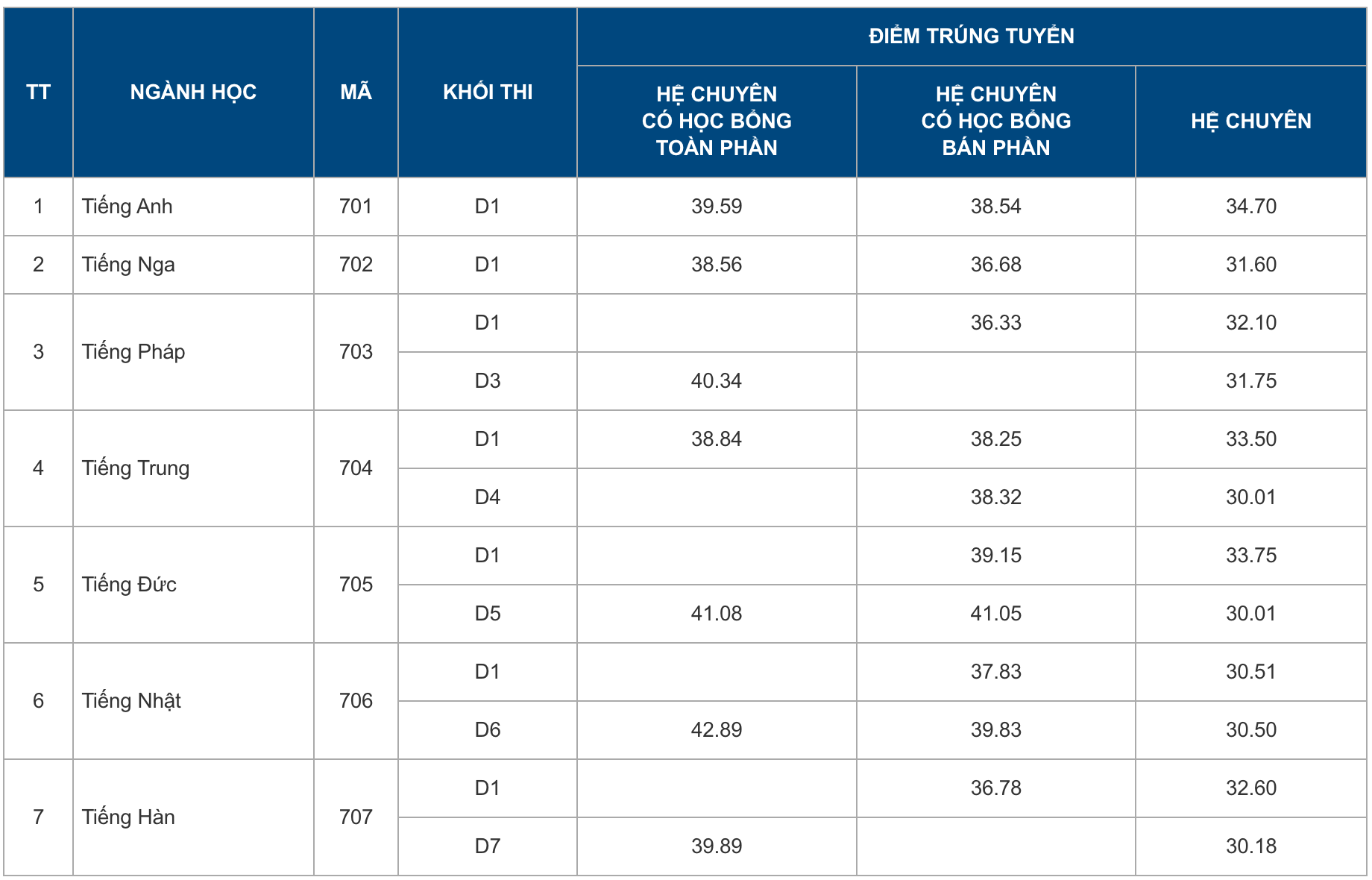Select the Tiếng Nga cell
The height and width of the screenshot is (880, 1372).
coord(128,265)
